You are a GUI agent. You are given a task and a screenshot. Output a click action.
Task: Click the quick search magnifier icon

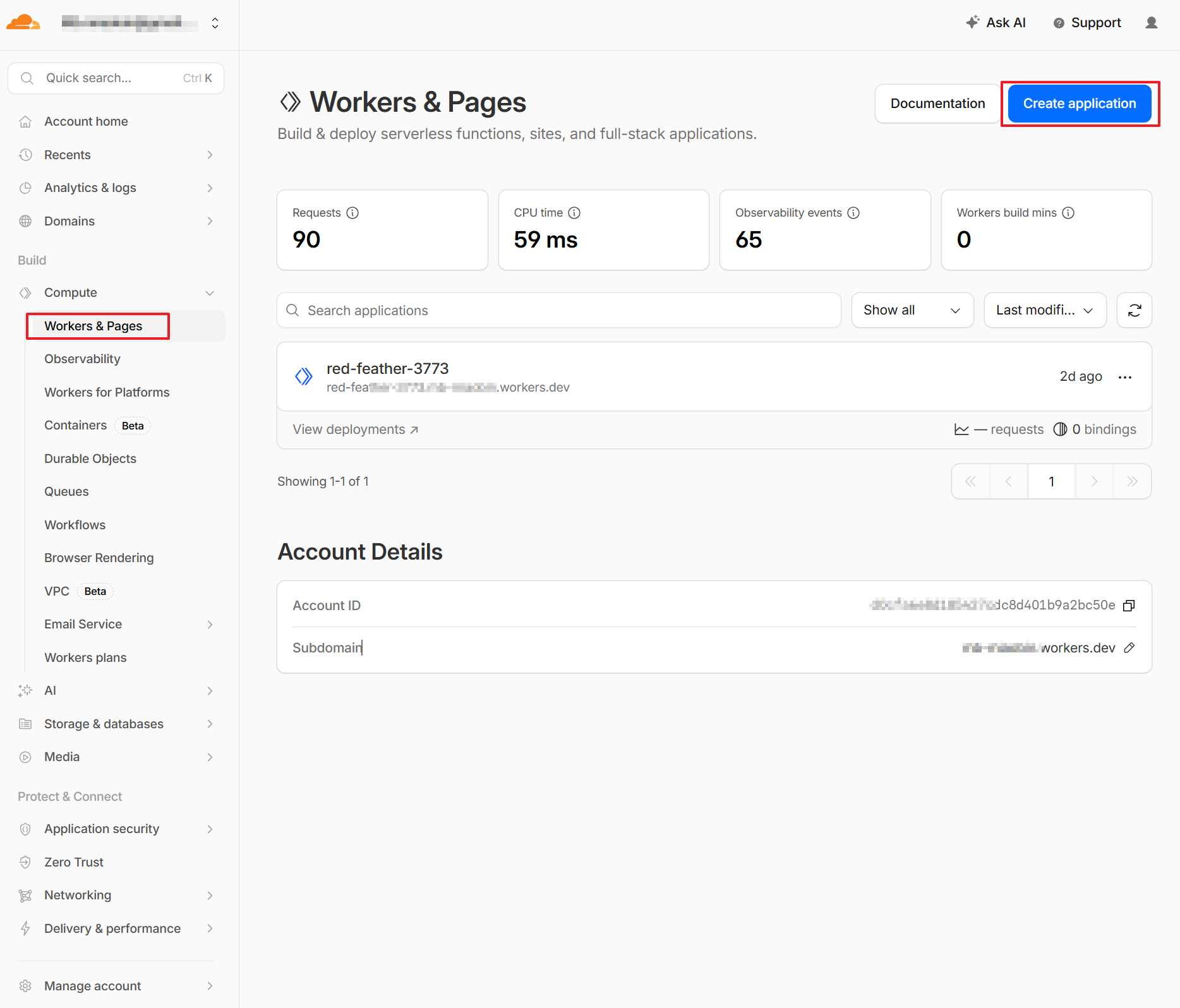27,78
